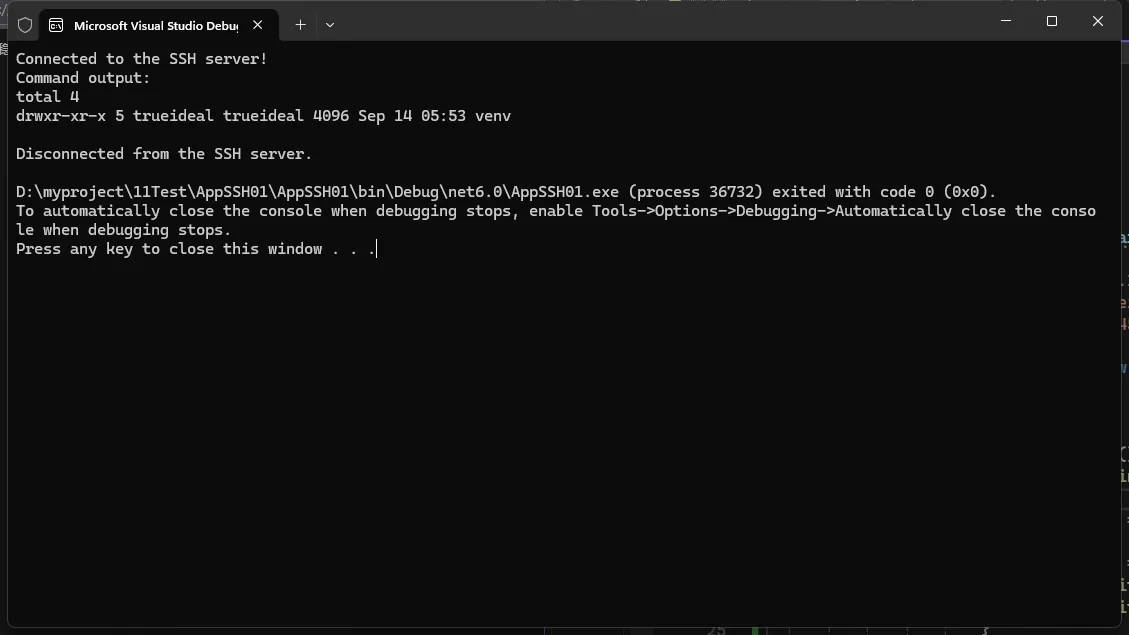This screenshot has width=1129, height=635.
Task: Click the console icon on the tab
Action: 56,25
